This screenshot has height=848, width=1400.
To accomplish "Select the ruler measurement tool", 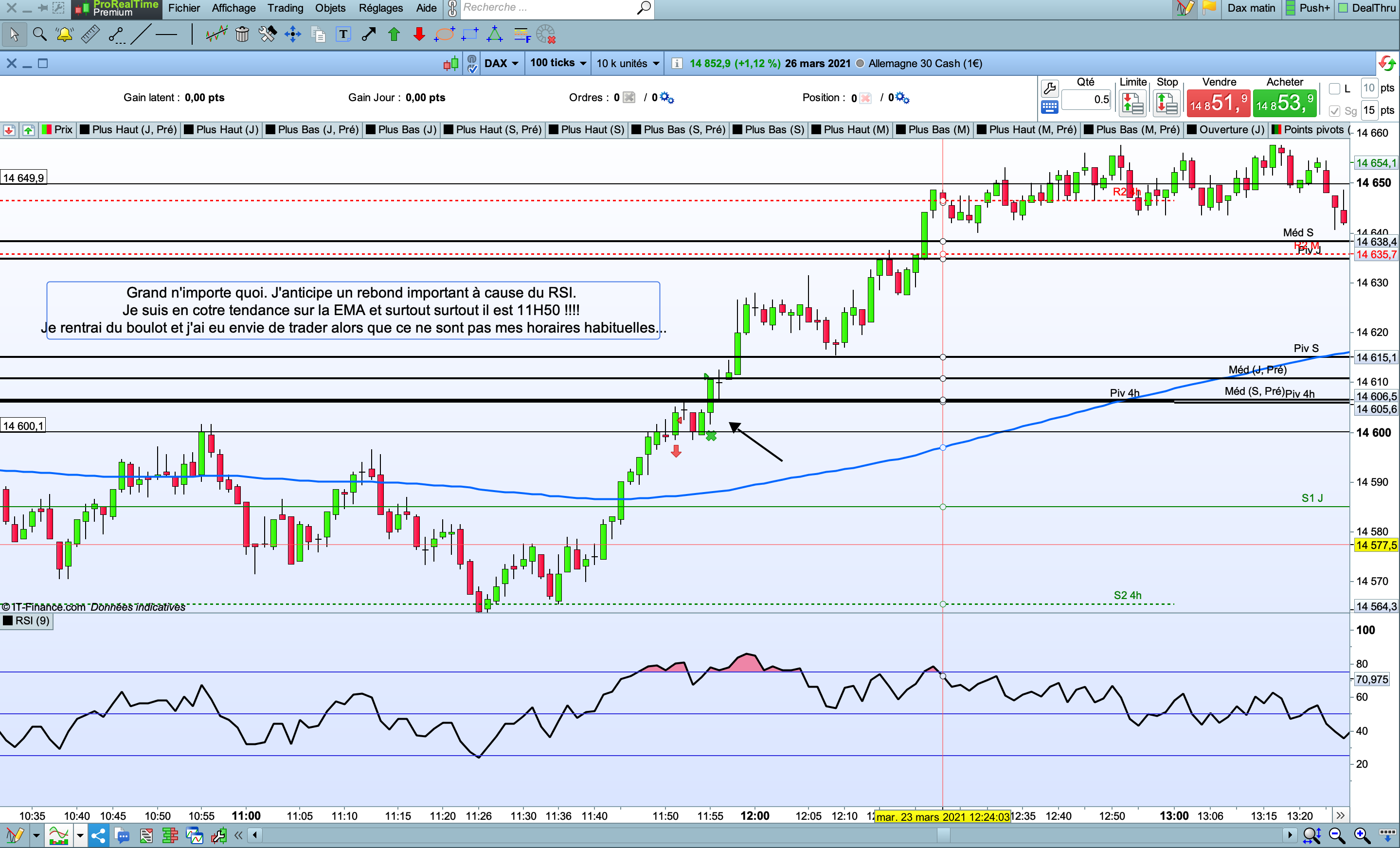I will click(x=90, y=35).
